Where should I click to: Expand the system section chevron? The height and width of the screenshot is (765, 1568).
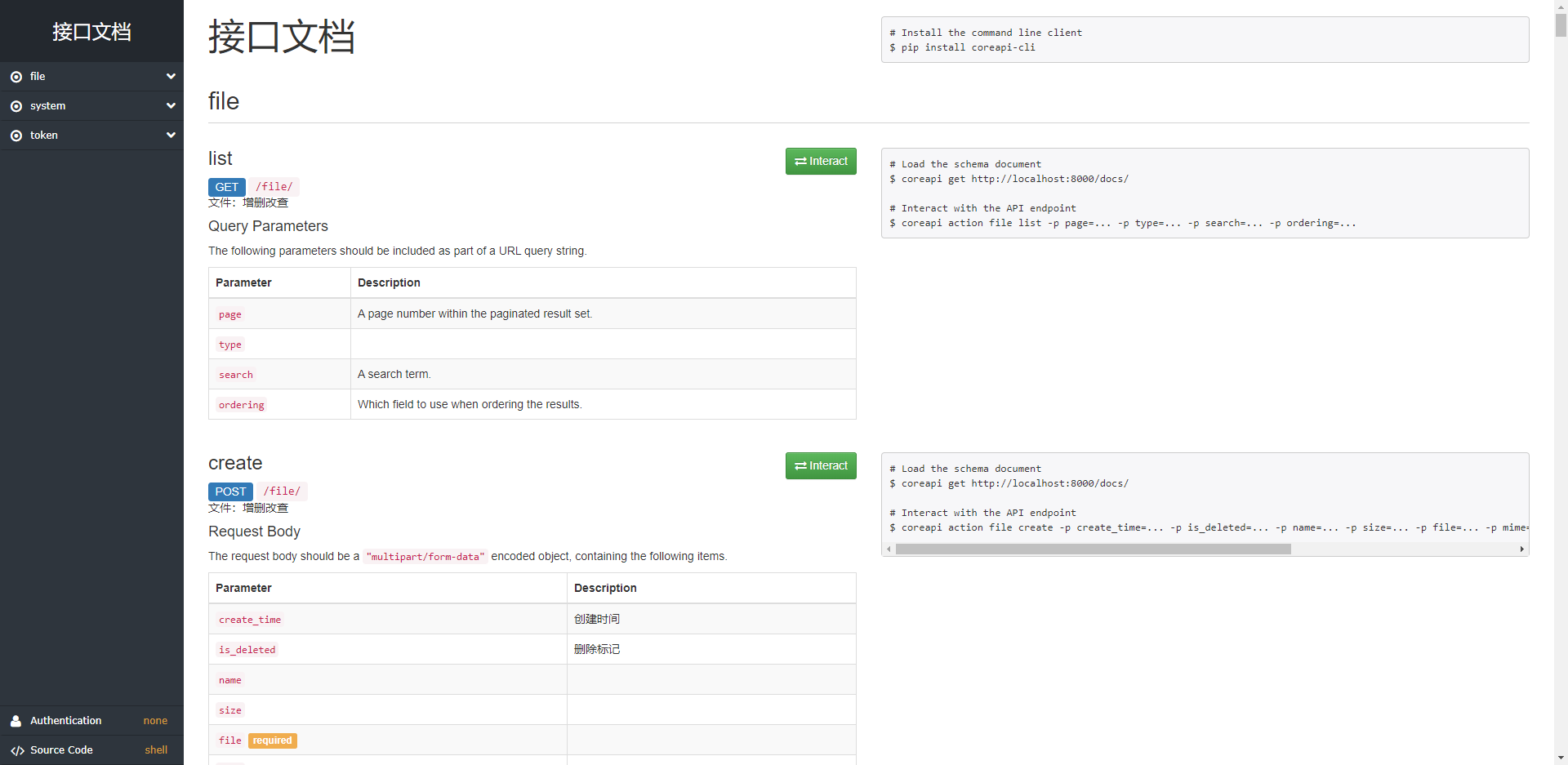pyautogui.click(x=171, y=106)
